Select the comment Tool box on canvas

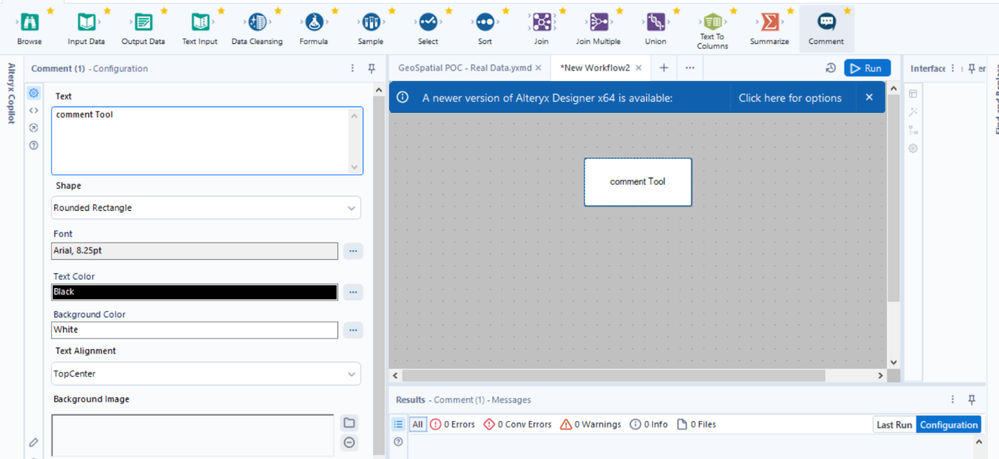coord(638,182)
